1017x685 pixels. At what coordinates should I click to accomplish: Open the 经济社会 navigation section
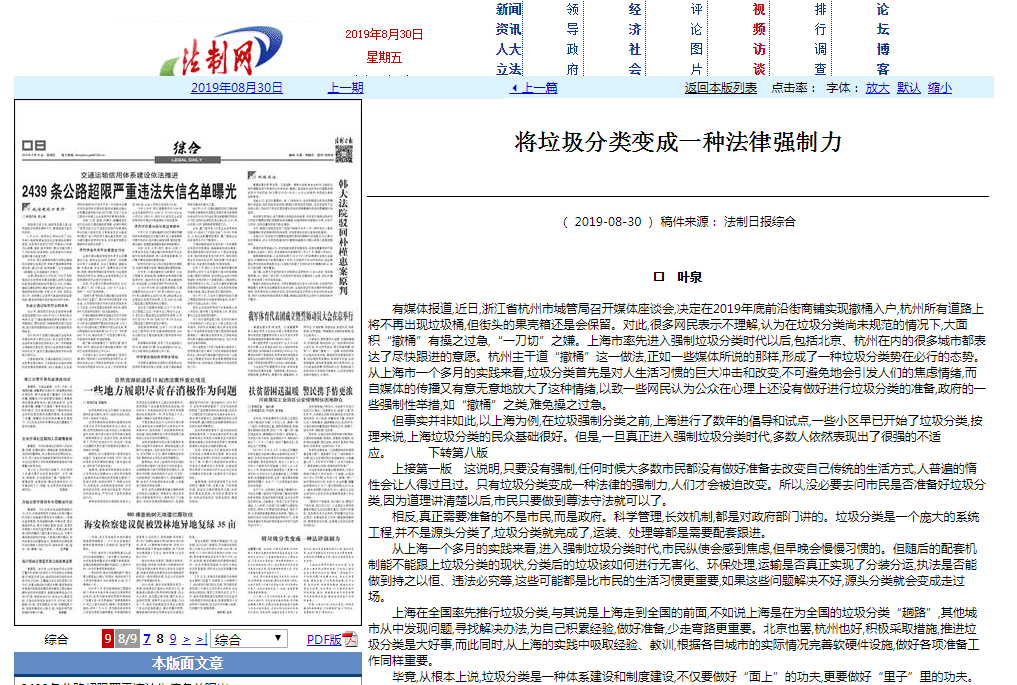pyautogui.click(x=635, y=39)
